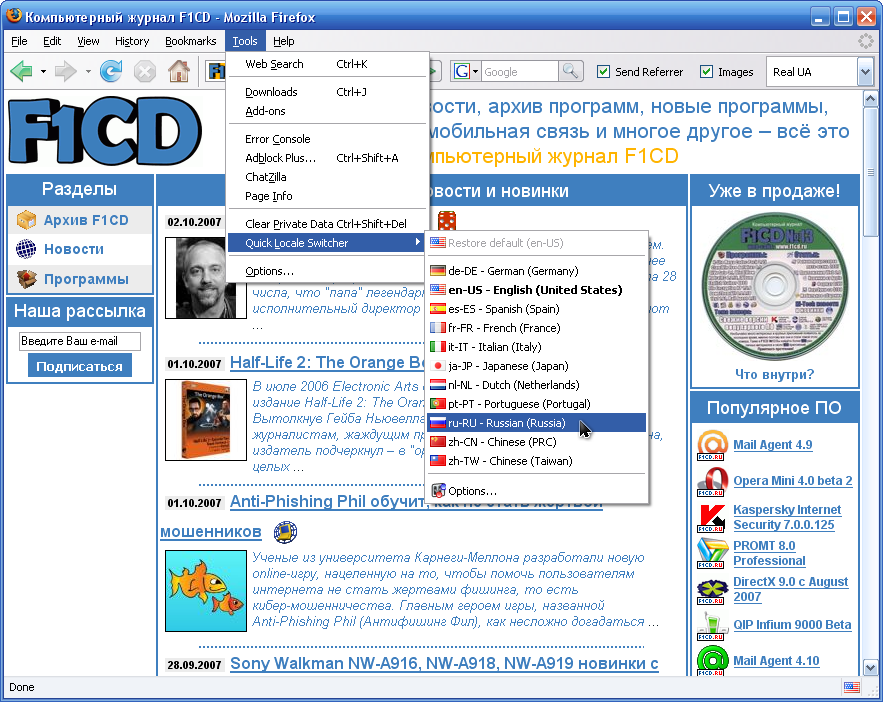This screenshot has height=702, width=883.
Task: Click the Введите Ваш e-mail field
Action: (x=79, y=341)
